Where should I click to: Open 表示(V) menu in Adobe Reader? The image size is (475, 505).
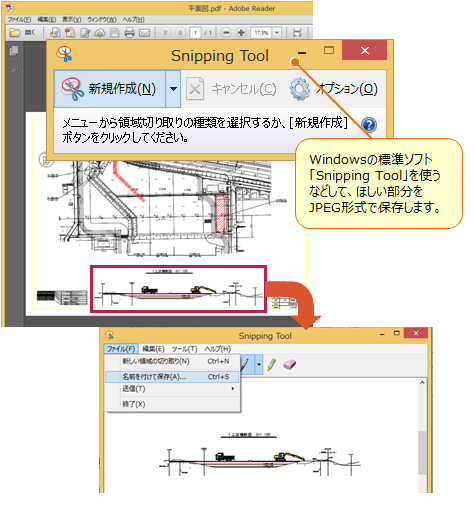pos(72,20)
